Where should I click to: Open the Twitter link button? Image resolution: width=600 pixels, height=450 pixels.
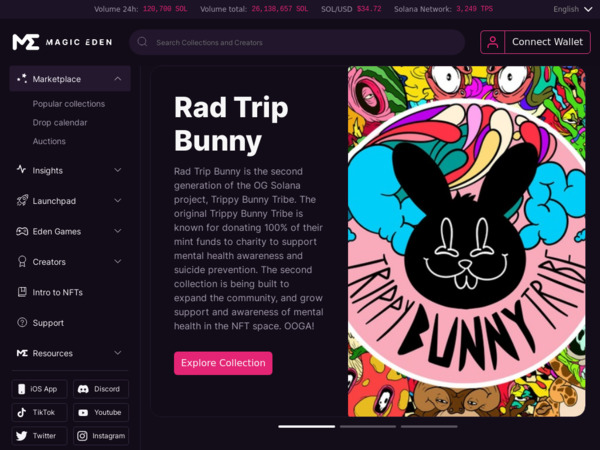point(39,436)
